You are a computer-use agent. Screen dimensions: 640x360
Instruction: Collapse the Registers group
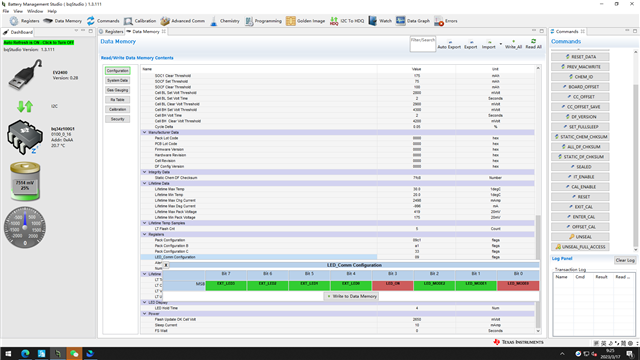[x=144, y=234]
